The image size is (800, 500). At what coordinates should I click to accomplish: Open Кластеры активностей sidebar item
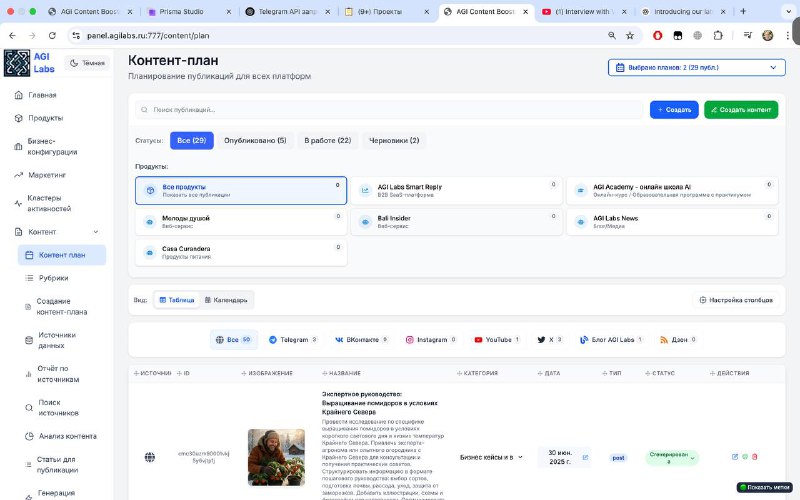coord(49,203)
